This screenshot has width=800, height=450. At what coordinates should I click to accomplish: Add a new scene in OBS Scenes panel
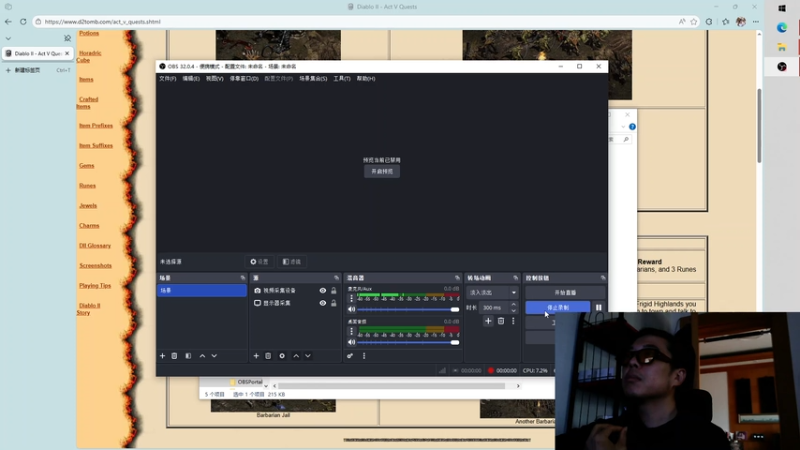tap(162, 356)
